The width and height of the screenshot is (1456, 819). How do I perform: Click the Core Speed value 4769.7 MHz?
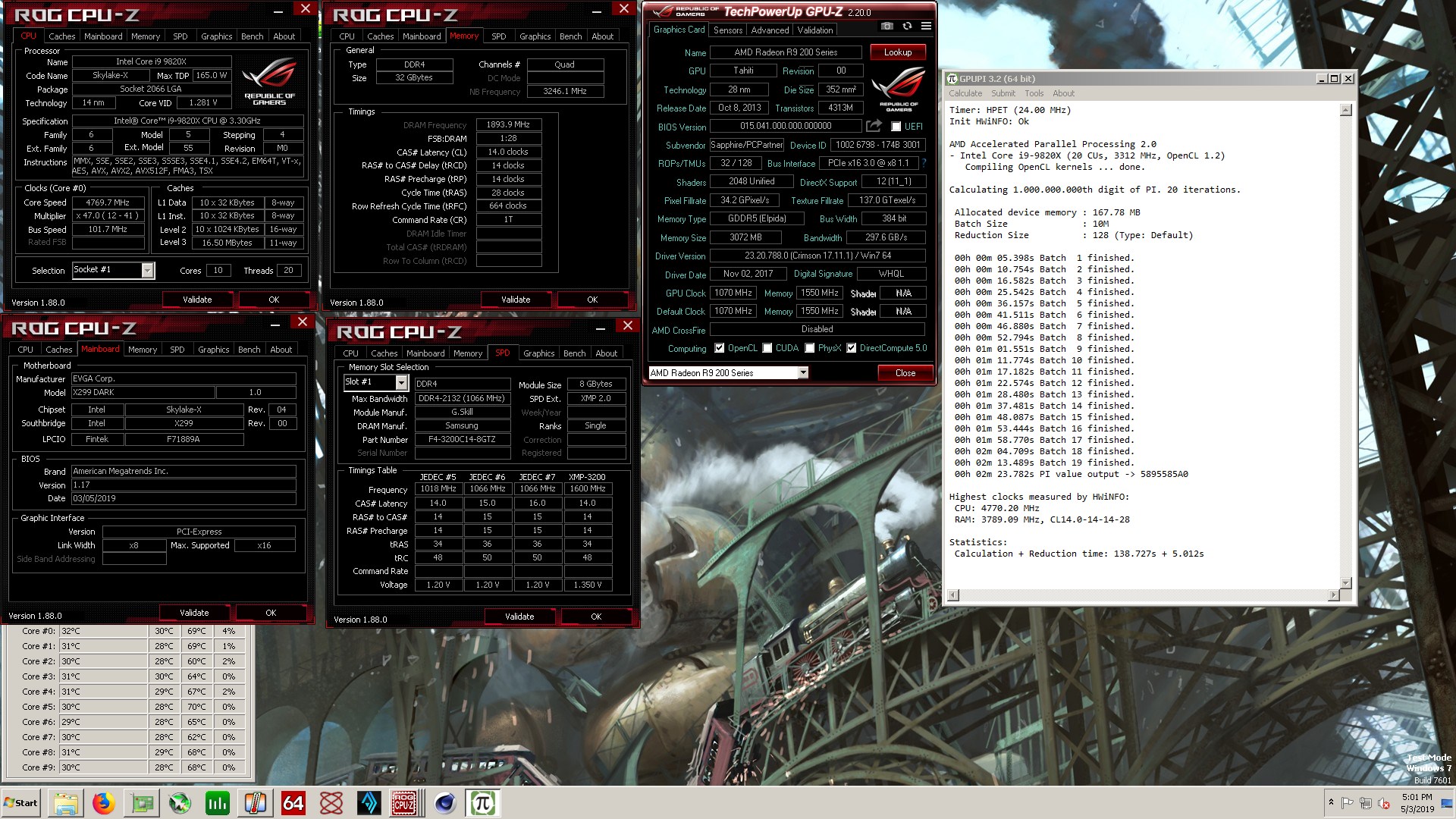(x=108, y=202)
